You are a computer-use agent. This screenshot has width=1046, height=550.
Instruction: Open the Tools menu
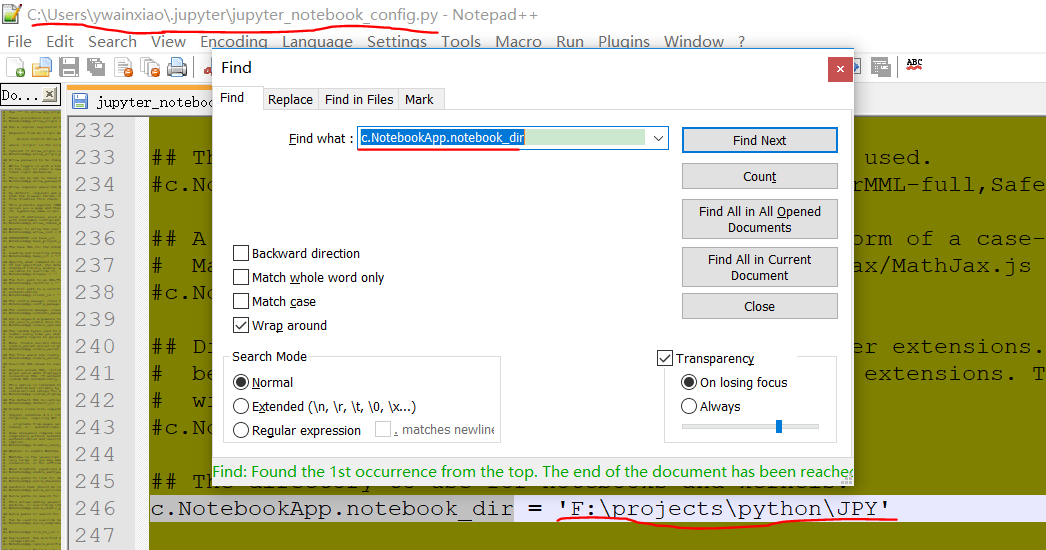click(460, 41)
